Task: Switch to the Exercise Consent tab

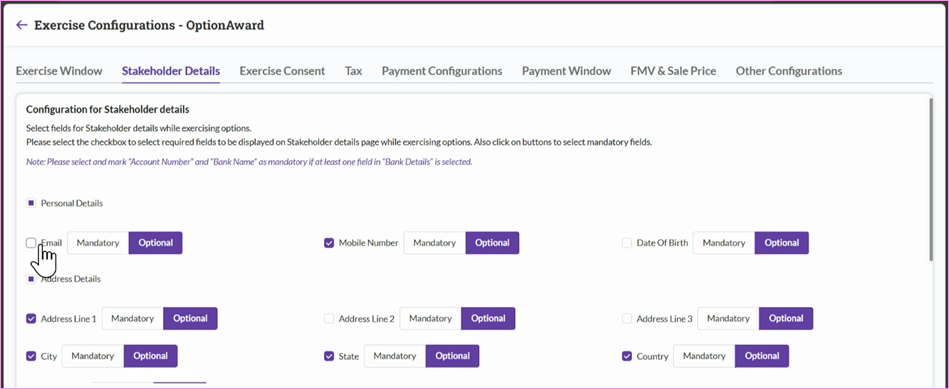Action: tap(282, 71)
